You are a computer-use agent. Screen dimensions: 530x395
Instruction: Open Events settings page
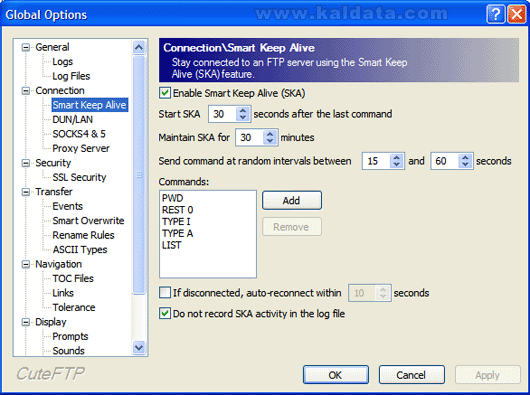(x=68, y=206)
